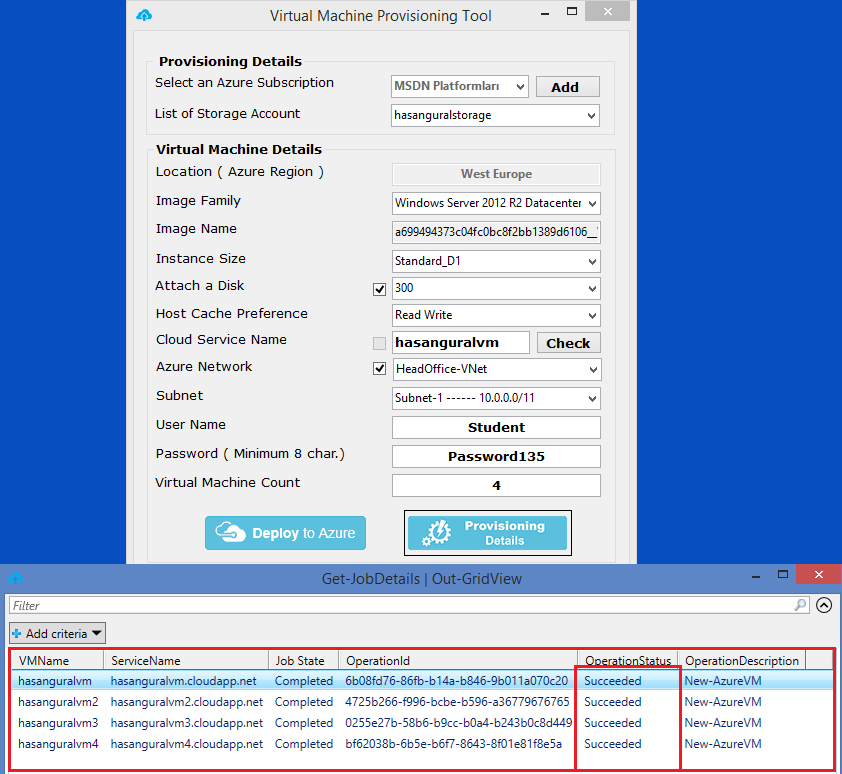
Task: Click the plus icon beside Add criteria
Action: coord(16,633)
